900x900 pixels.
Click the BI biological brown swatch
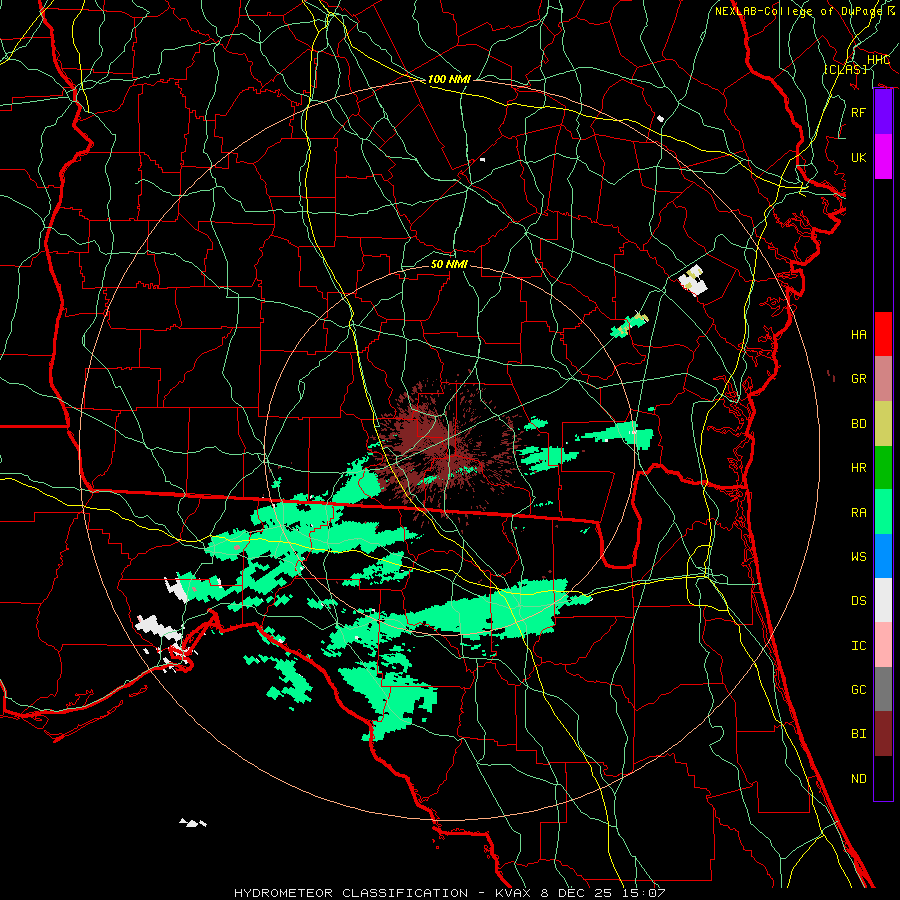click(x=883, y=734)
